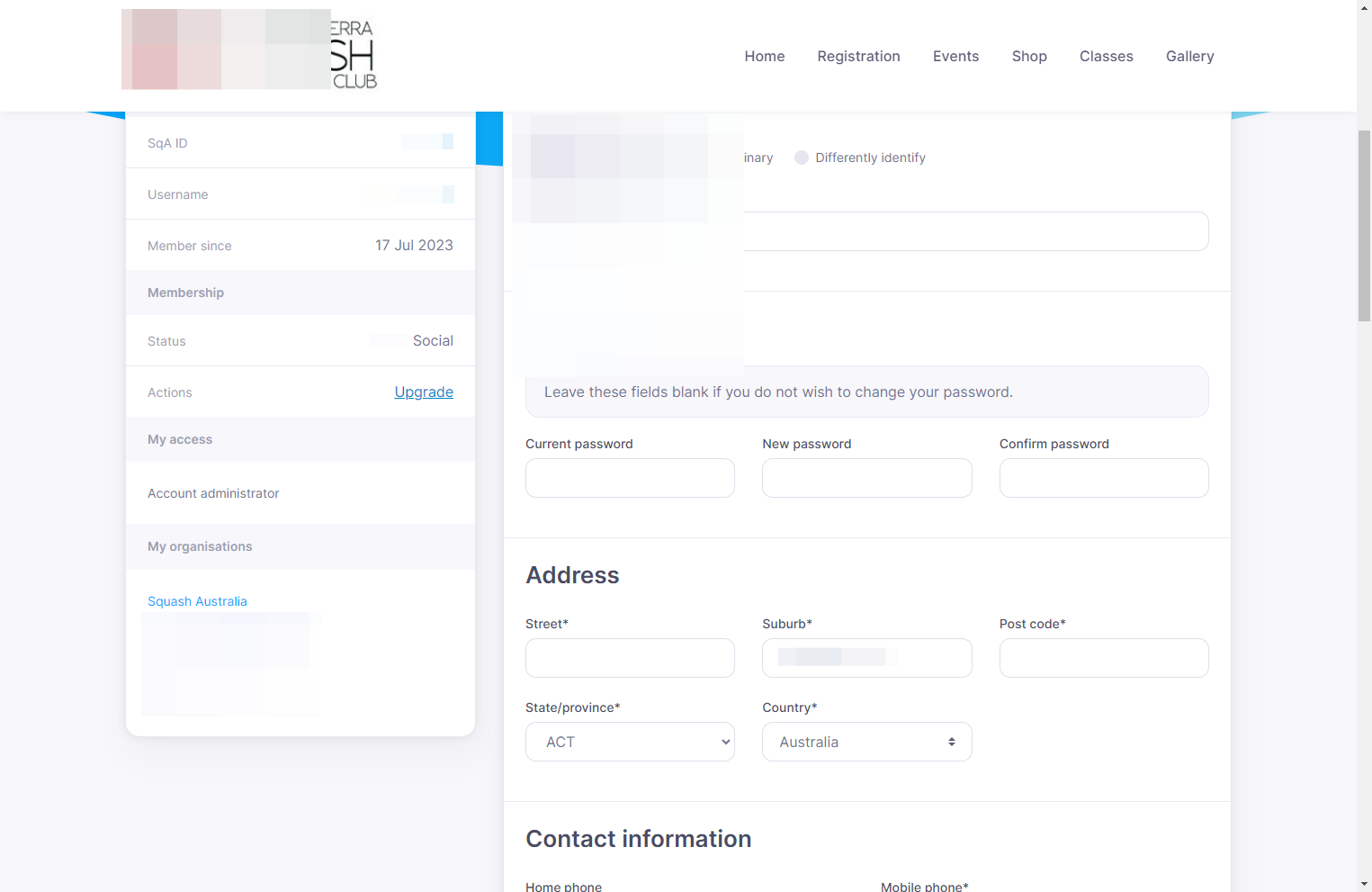Click the "My organisations" section heading
The height and width of the screenshot is (892, 1372).
click(200, 546)
